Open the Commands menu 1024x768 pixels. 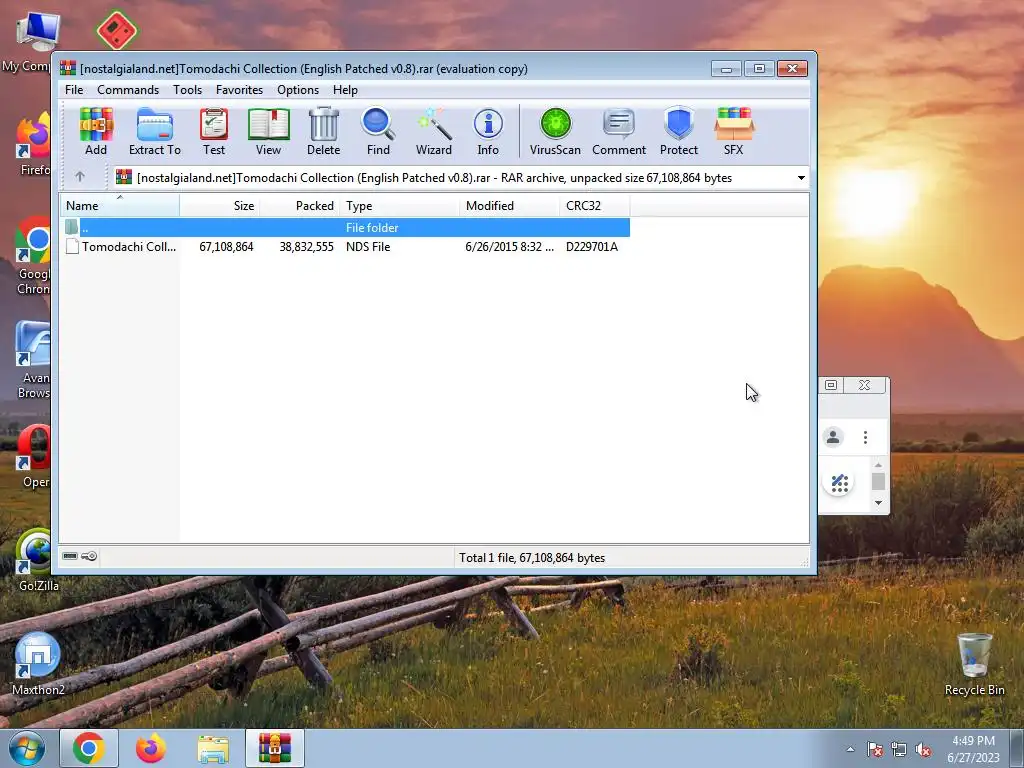click(128, 90)
